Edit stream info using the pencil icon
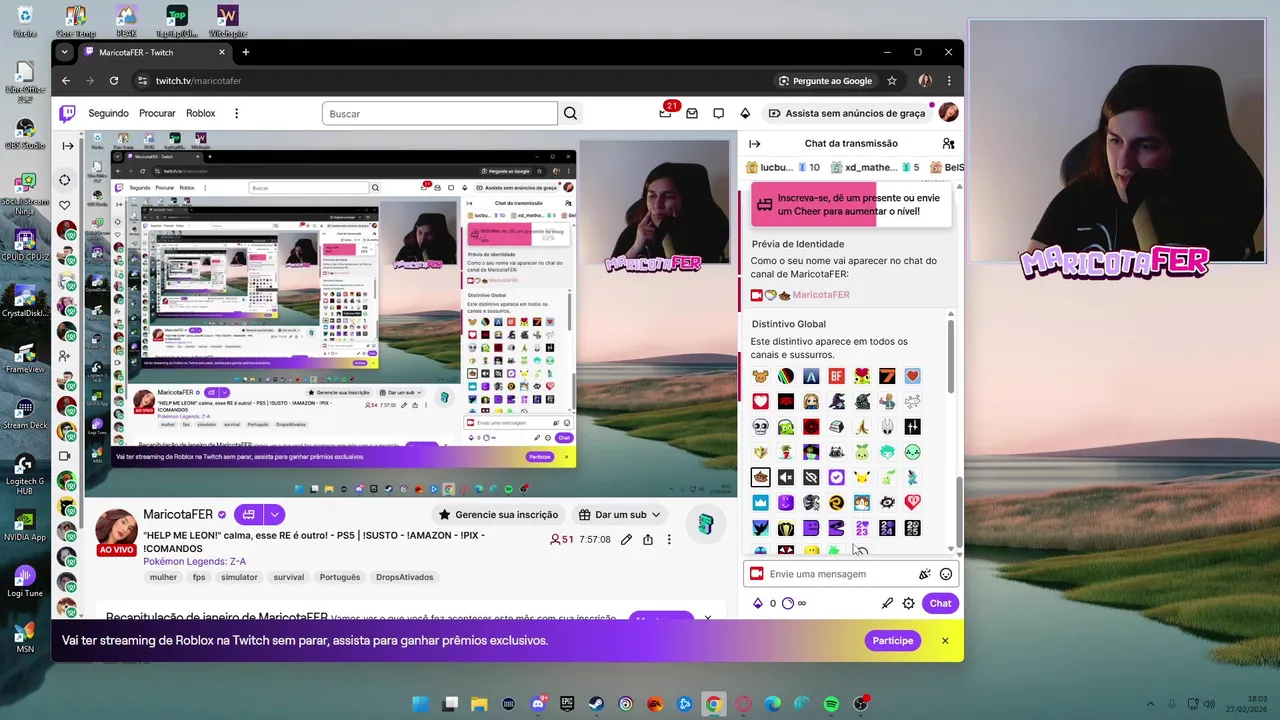The width and height of the screenshot is (1280, 720). pyautogui.click(x=626, y=539)
